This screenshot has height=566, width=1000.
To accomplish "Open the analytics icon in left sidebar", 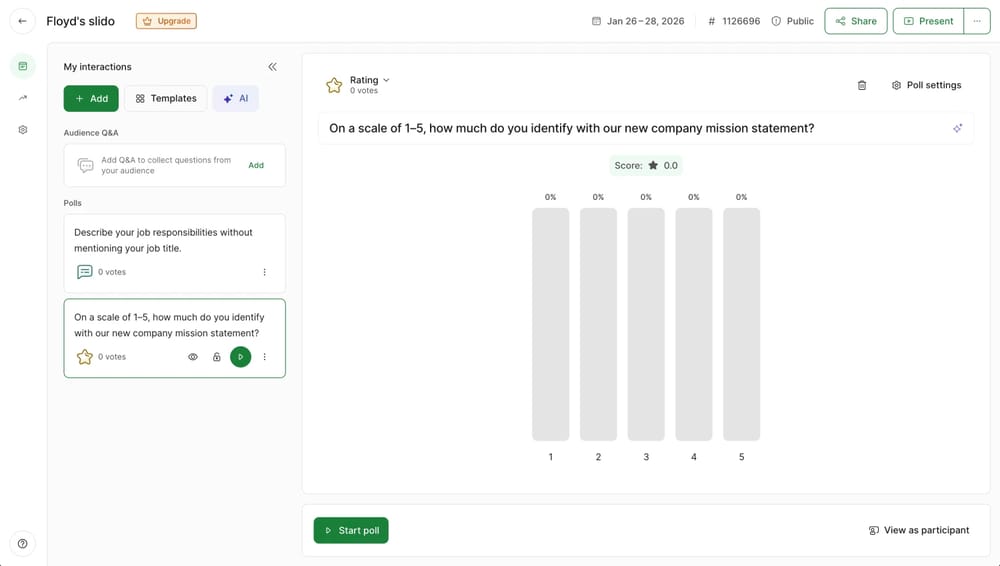I will coord(23,98).
